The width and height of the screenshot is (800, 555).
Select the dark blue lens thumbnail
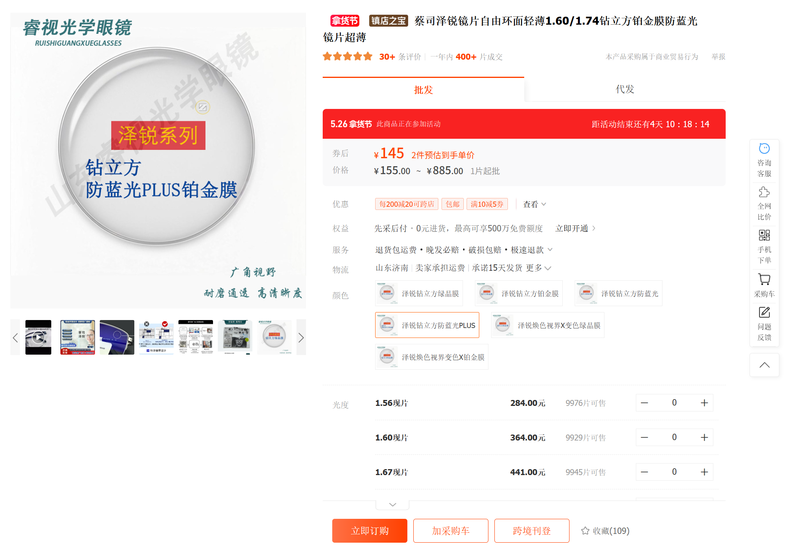(117, 337)
